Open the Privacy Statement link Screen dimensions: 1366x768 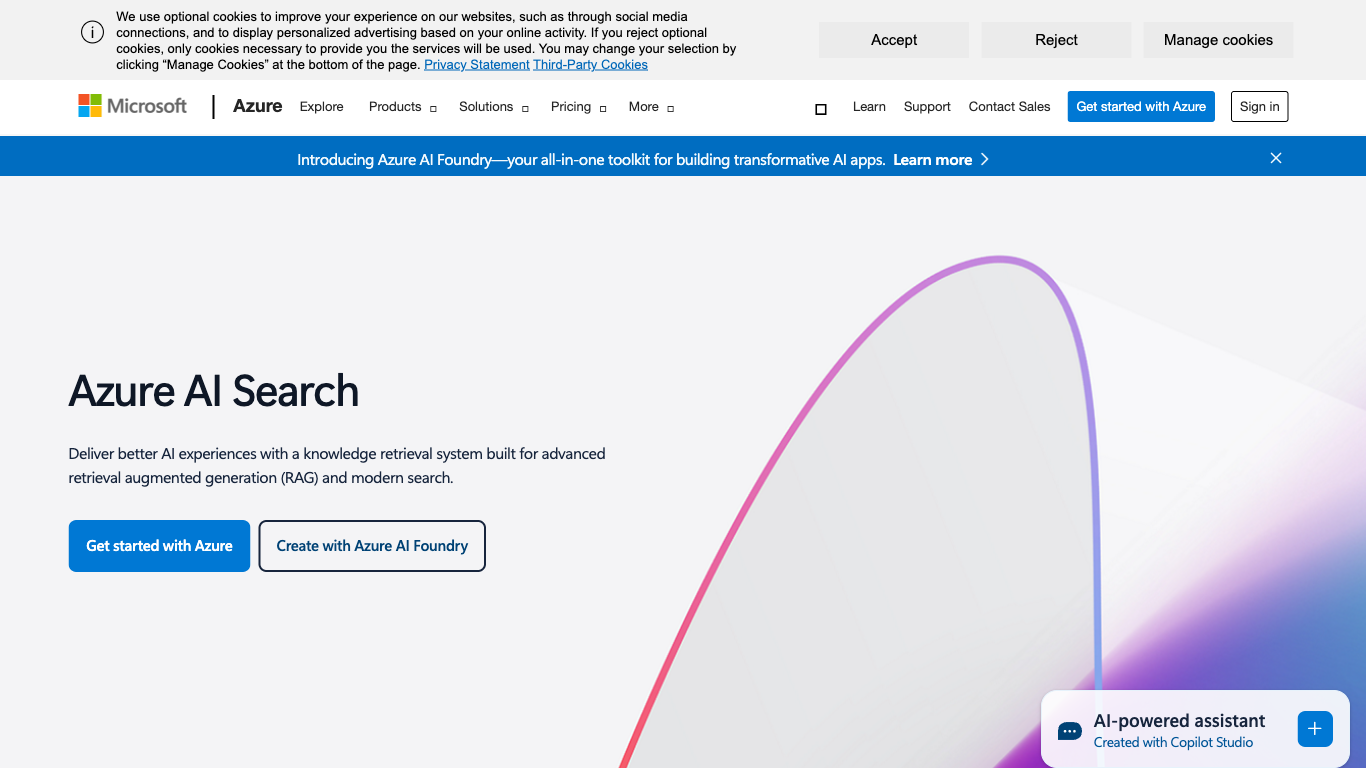point(477,65)
